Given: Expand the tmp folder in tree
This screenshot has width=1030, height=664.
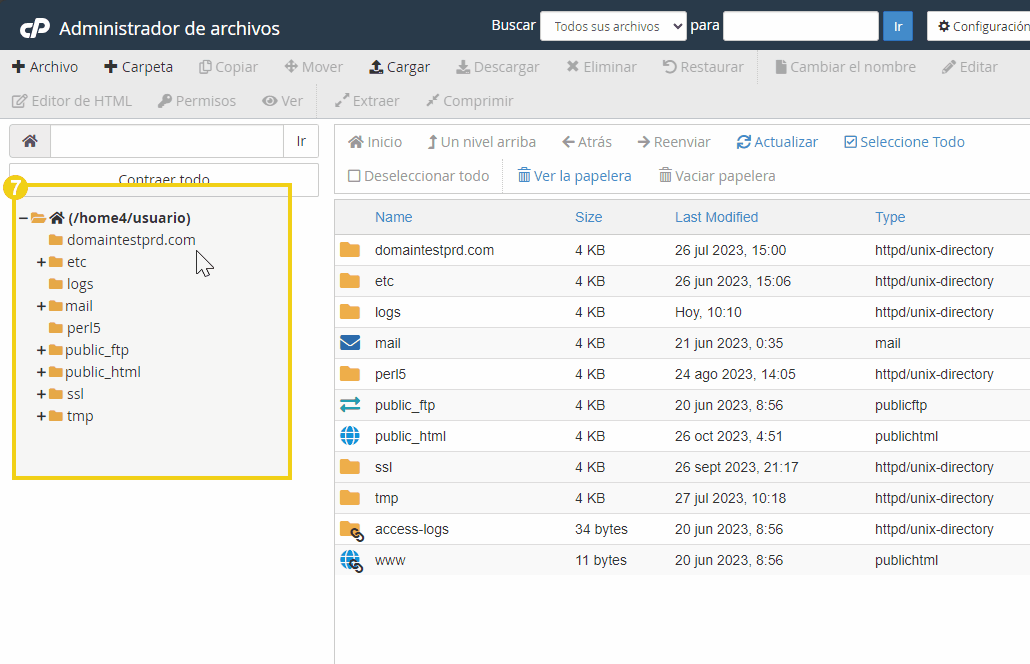Looking at the screenshot, I should tap(41, 416).
